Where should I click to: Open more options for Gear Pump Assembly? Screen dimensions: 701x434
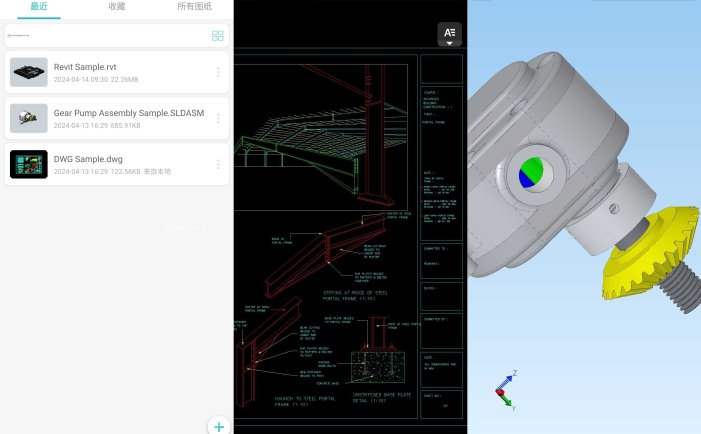pyautogui.click(x=218, y=119)
